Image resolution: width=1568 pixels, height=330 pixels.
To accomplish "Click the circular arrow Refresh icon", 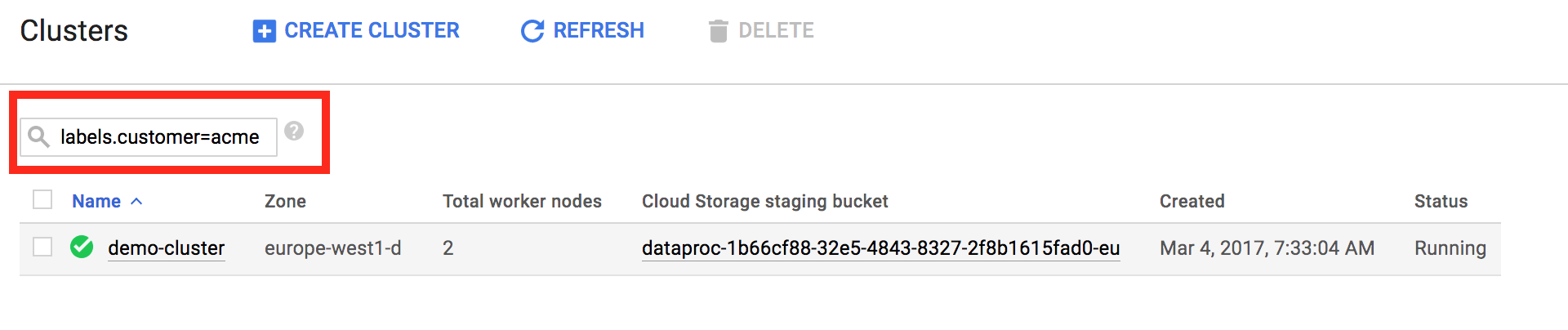I will 532,31.
